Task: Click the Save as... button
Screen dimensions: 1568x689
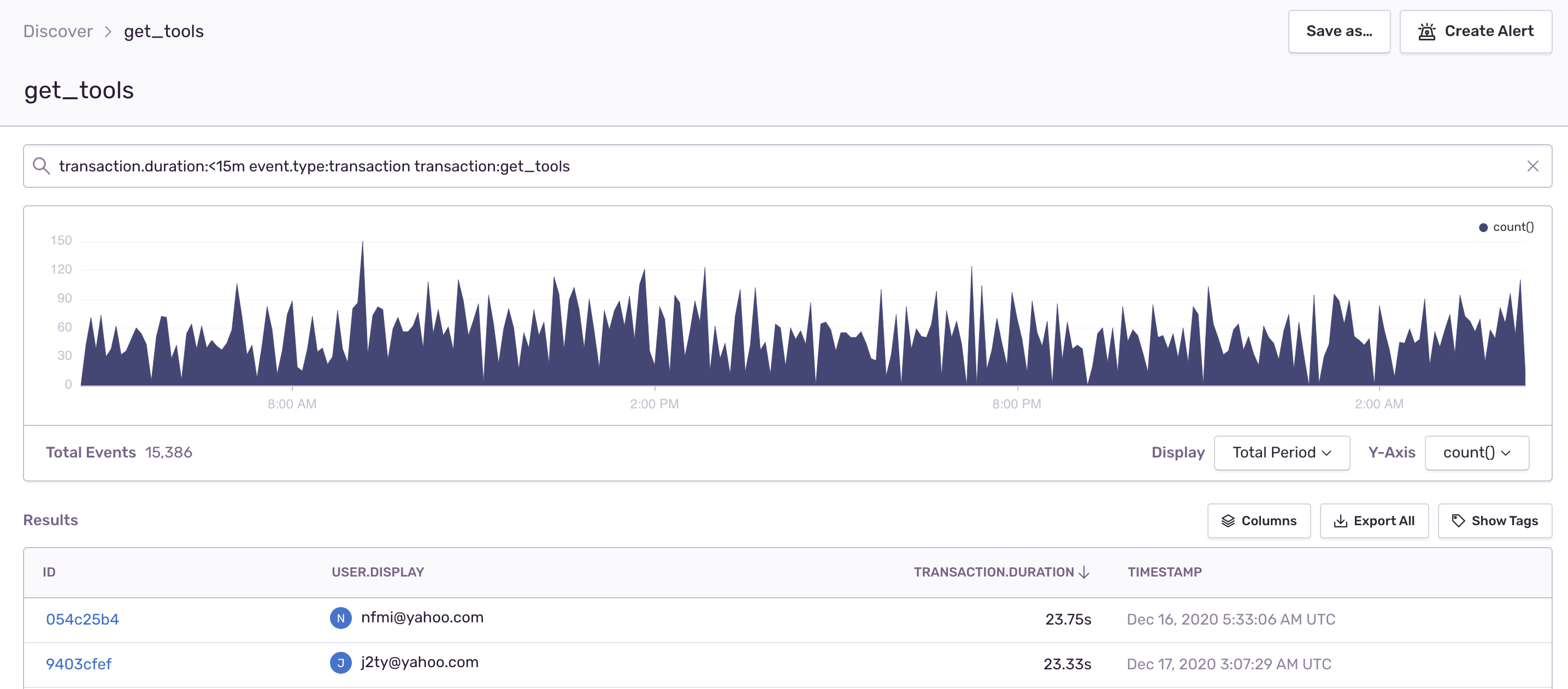Action: click(x=1339, y=32)
